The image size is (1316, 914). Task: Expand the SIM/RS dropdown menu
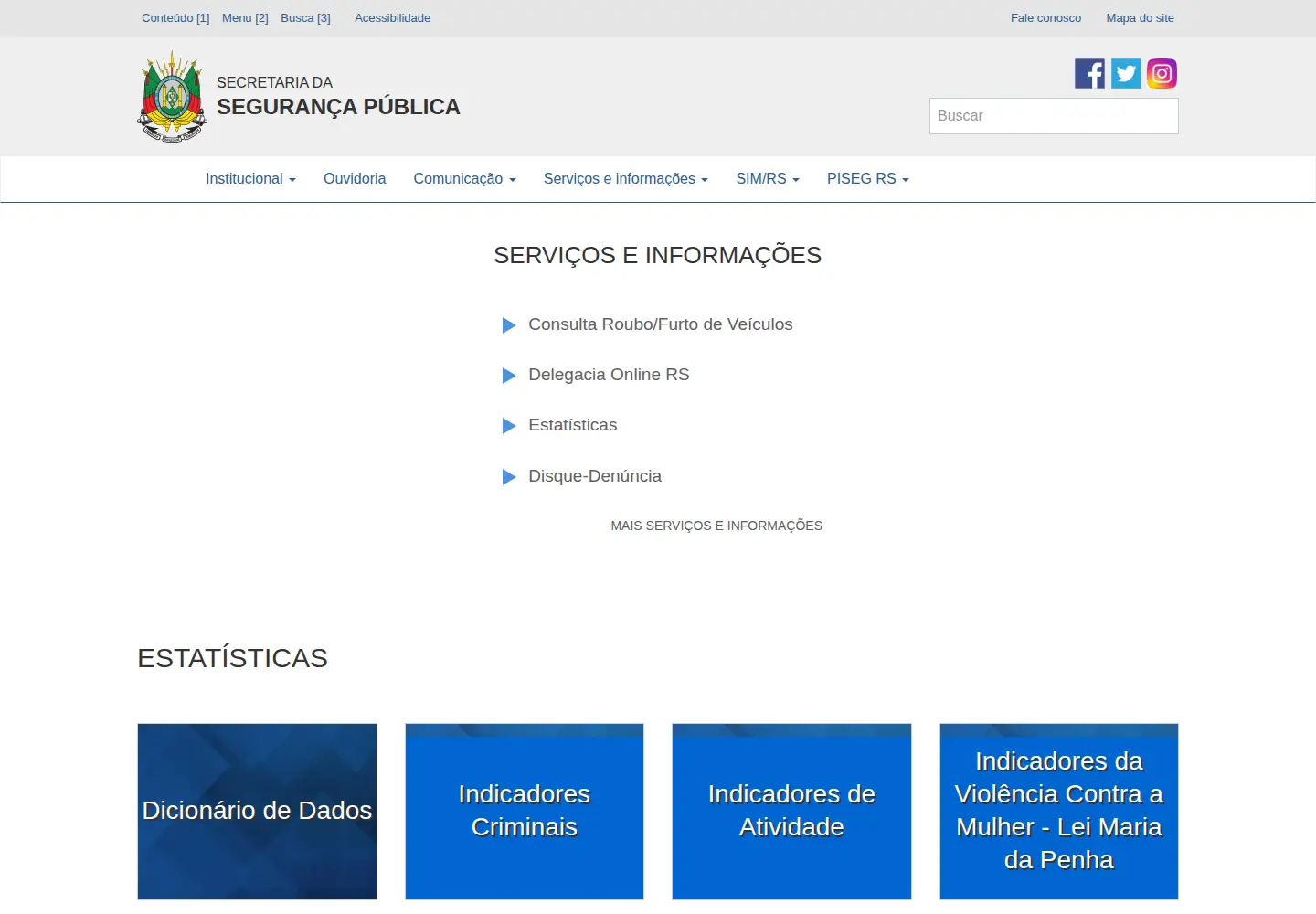[768, 179]
